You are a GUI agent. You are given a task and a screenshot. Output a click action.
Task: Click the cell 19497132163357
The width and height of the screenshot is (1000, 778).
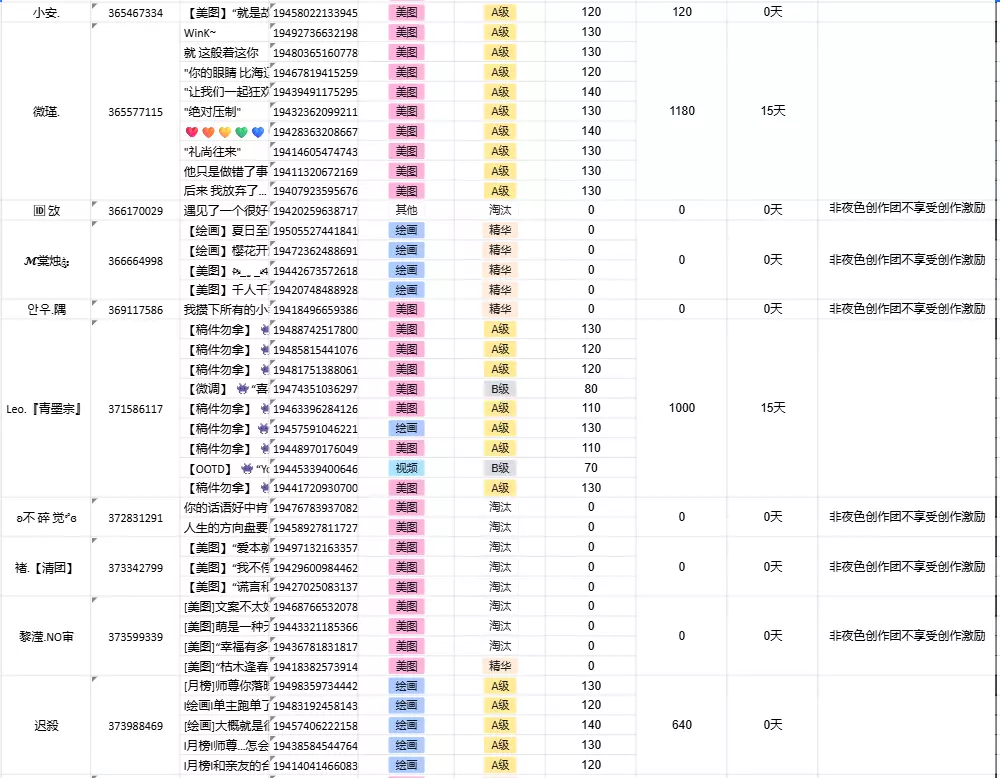[314, 548]
